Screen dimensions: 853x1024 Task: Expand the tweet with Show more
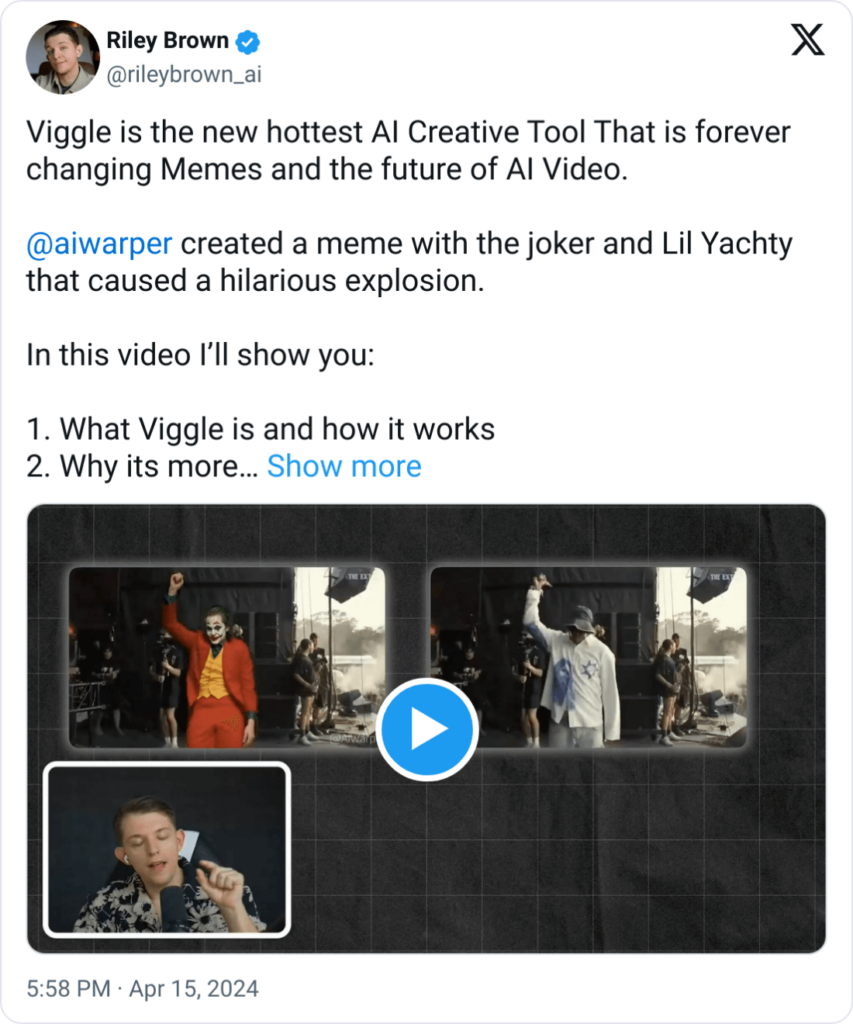click(x=344, y=466)
